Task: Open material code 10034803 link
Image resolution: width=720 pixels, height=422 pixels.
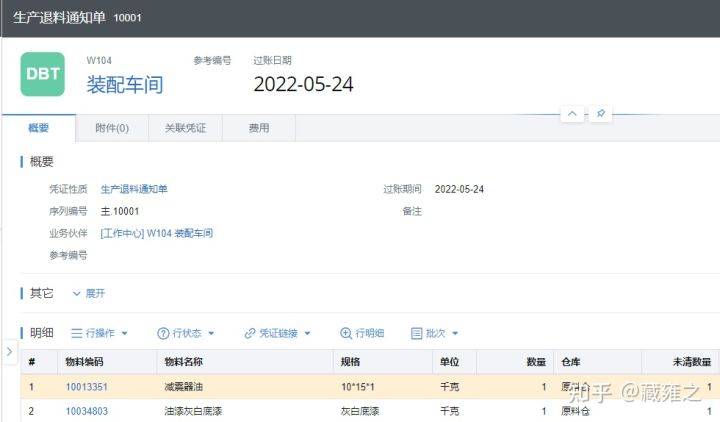Action: [x=87, y=411]
